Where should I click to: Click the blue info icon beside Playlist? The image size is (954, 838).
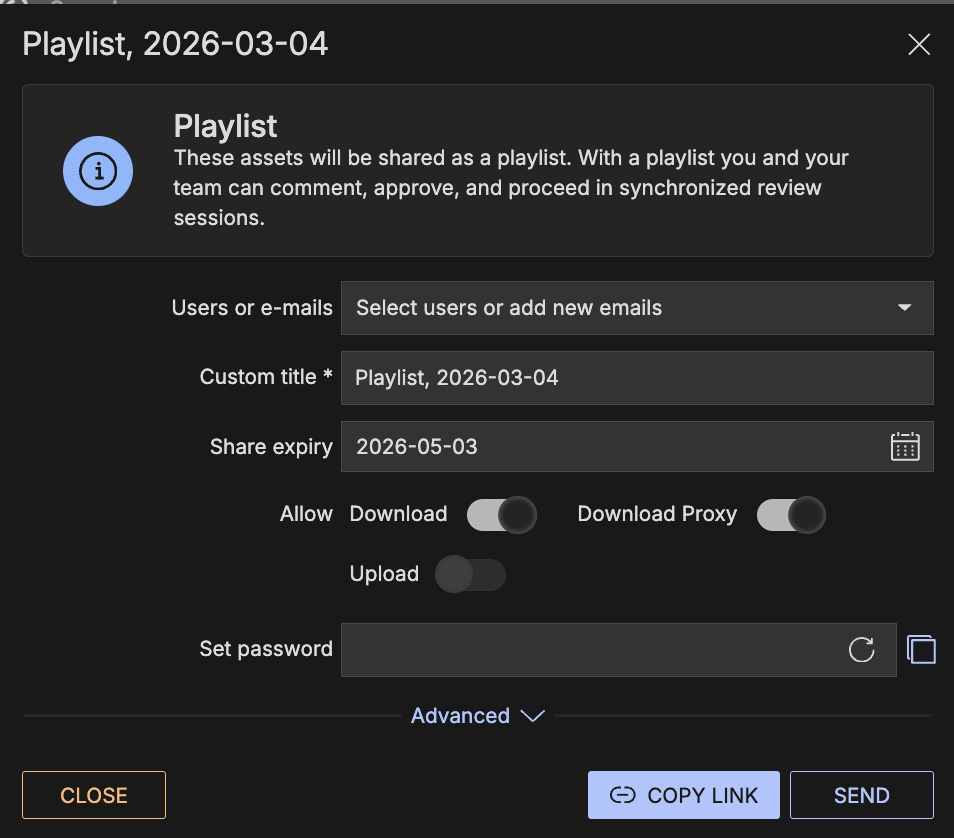click(x=98, y=171)
